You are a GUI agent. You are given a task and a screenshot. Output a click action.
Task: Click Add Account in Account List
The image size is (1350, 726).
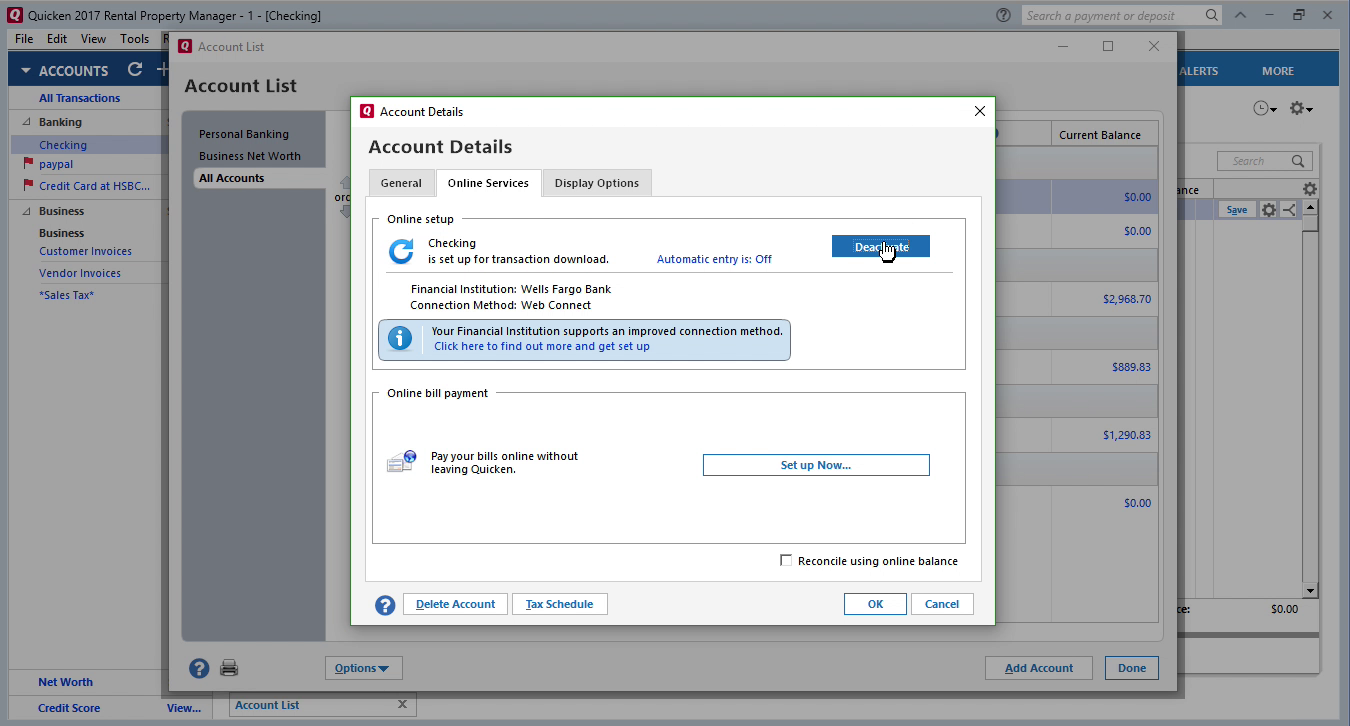(x=1039, y=668)
